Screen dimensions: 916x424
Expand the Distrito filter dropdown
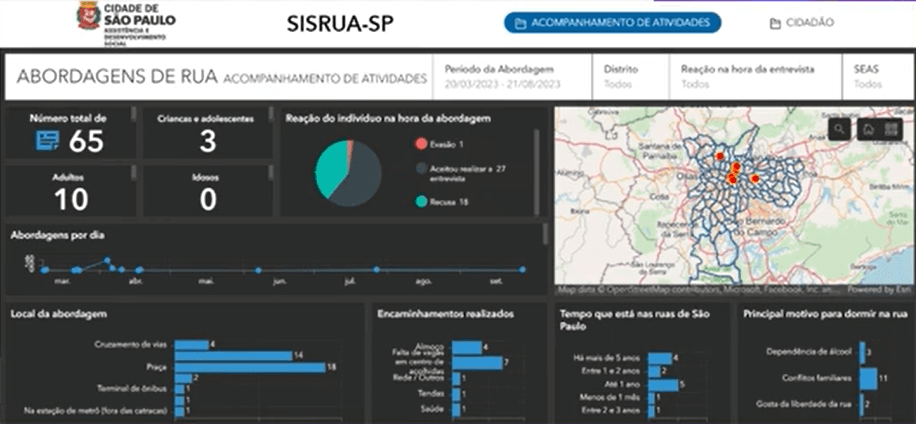point(632,77)
